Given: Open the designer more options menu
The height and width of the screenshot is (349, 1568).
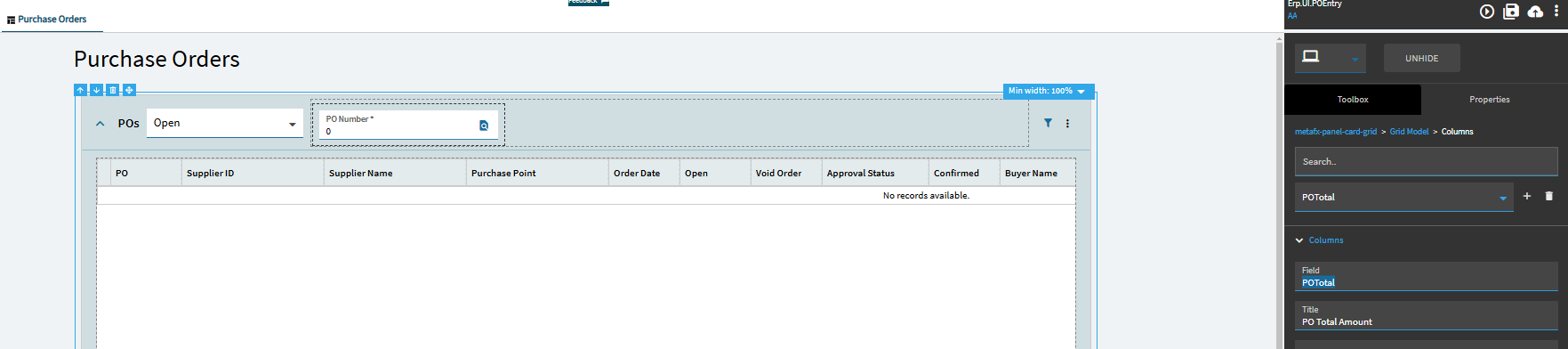Looking at the screenshot, I should pyautogui.click(x=1556, y=12).
